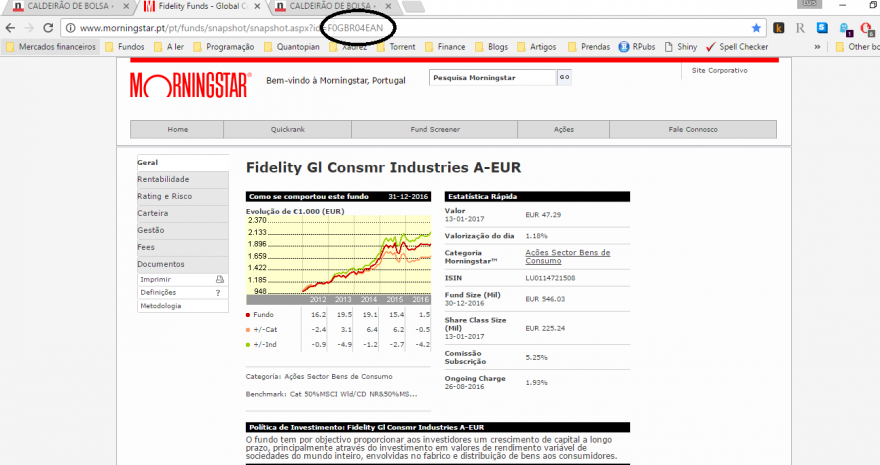Open the Finance bookmark folder
This screenshot has height=465, width=880.
tap(445, 47)
